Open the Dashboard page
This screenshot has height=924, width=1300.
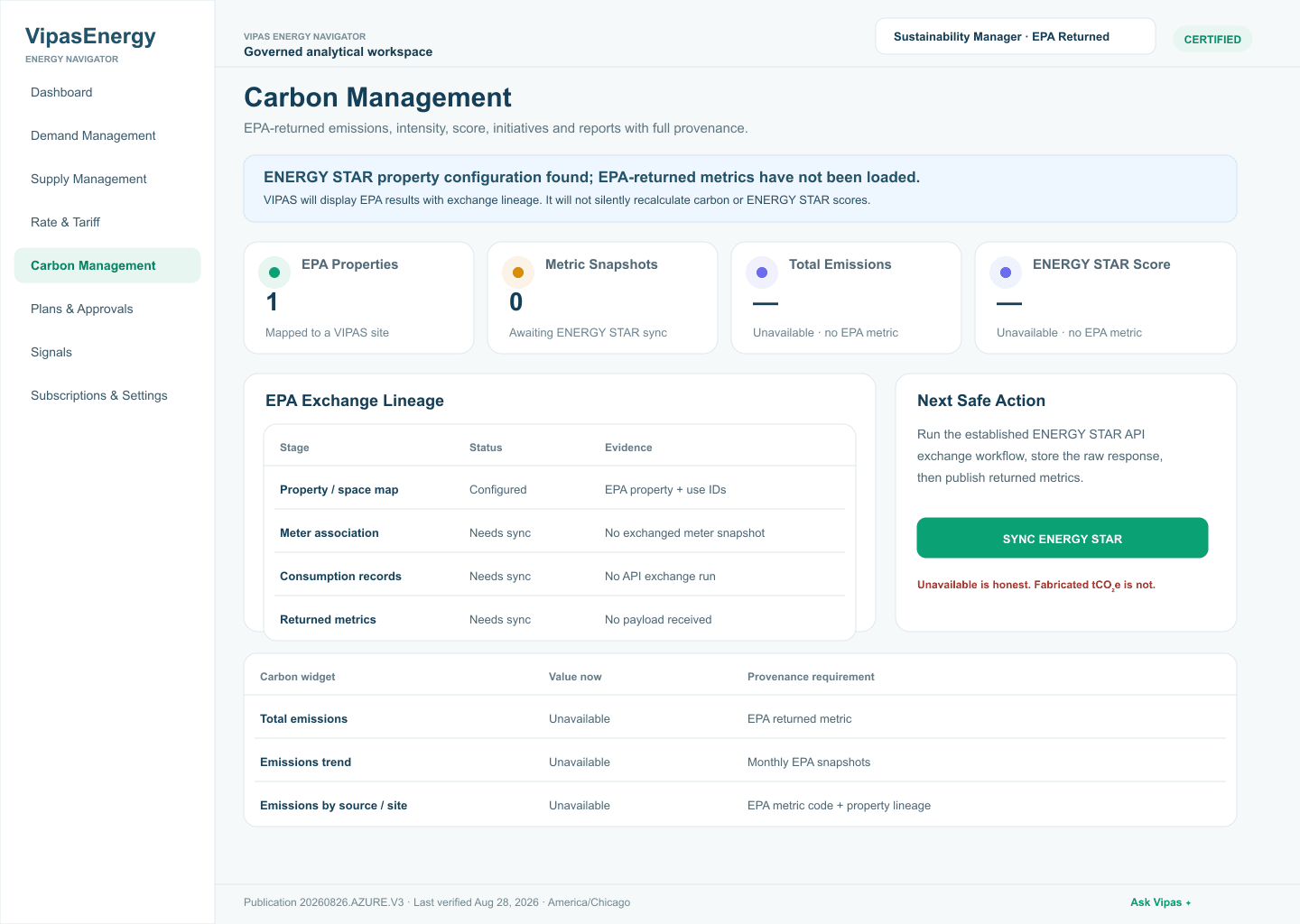click(107, 92)
